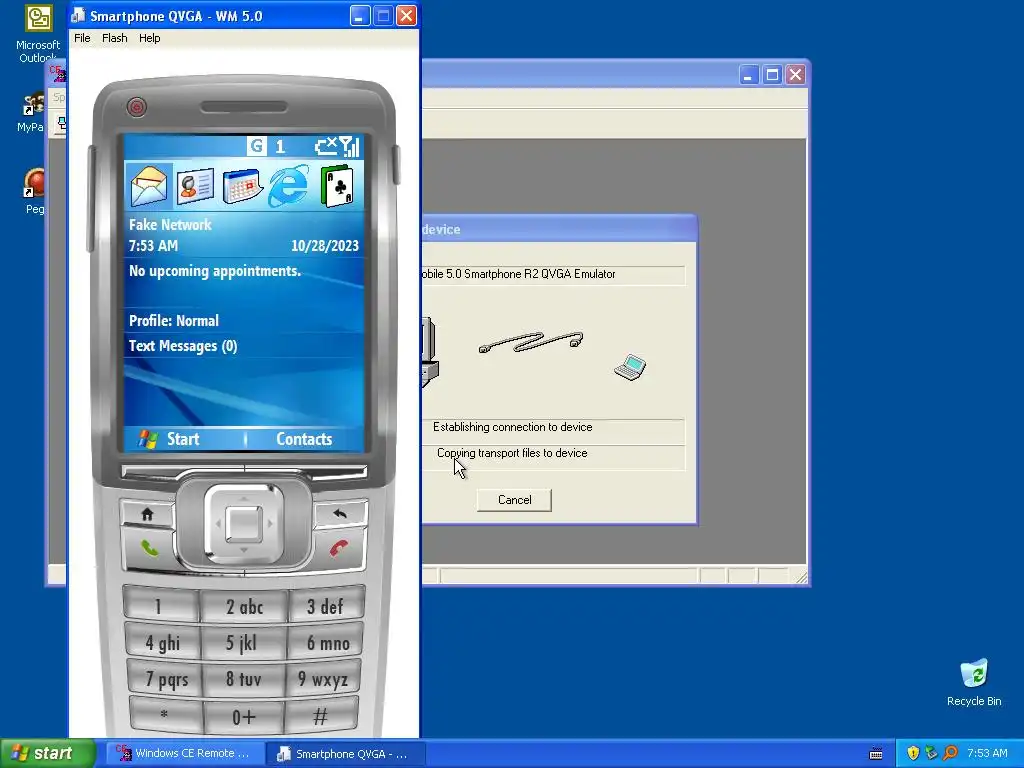Click the 8 tuv key

tap(244, 680)
